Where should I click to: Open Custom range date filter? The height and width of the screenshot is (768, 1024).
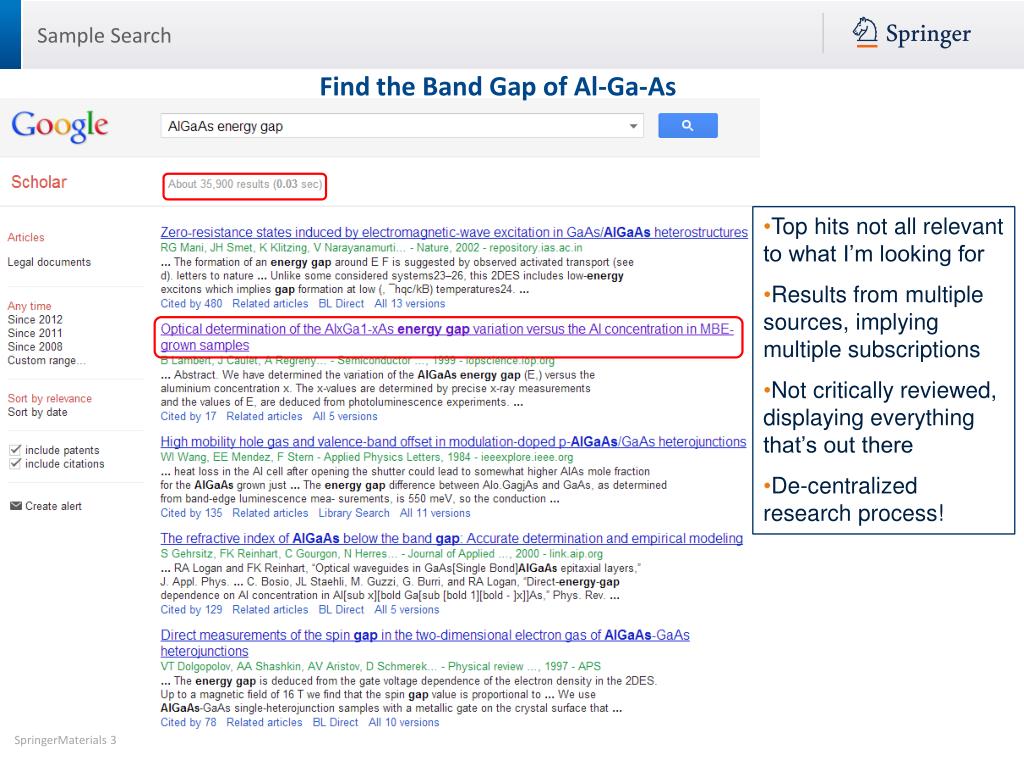pos(46,360)
